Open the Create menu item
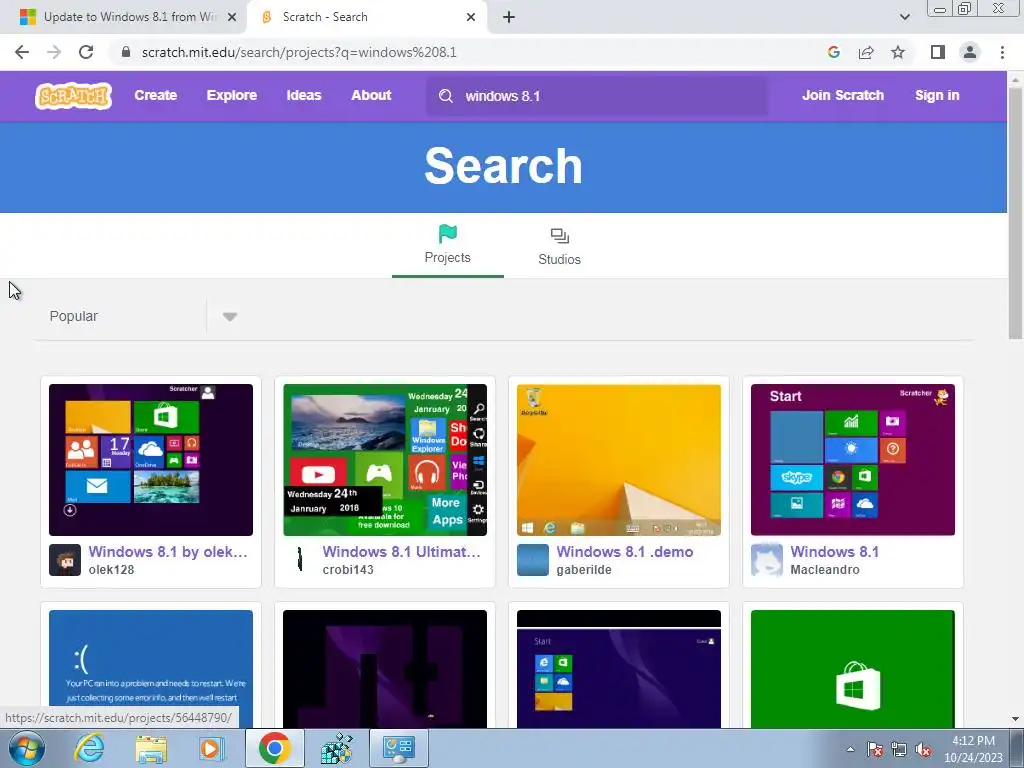Viewport: 1024px width, 768px height. tap(155, 95)
